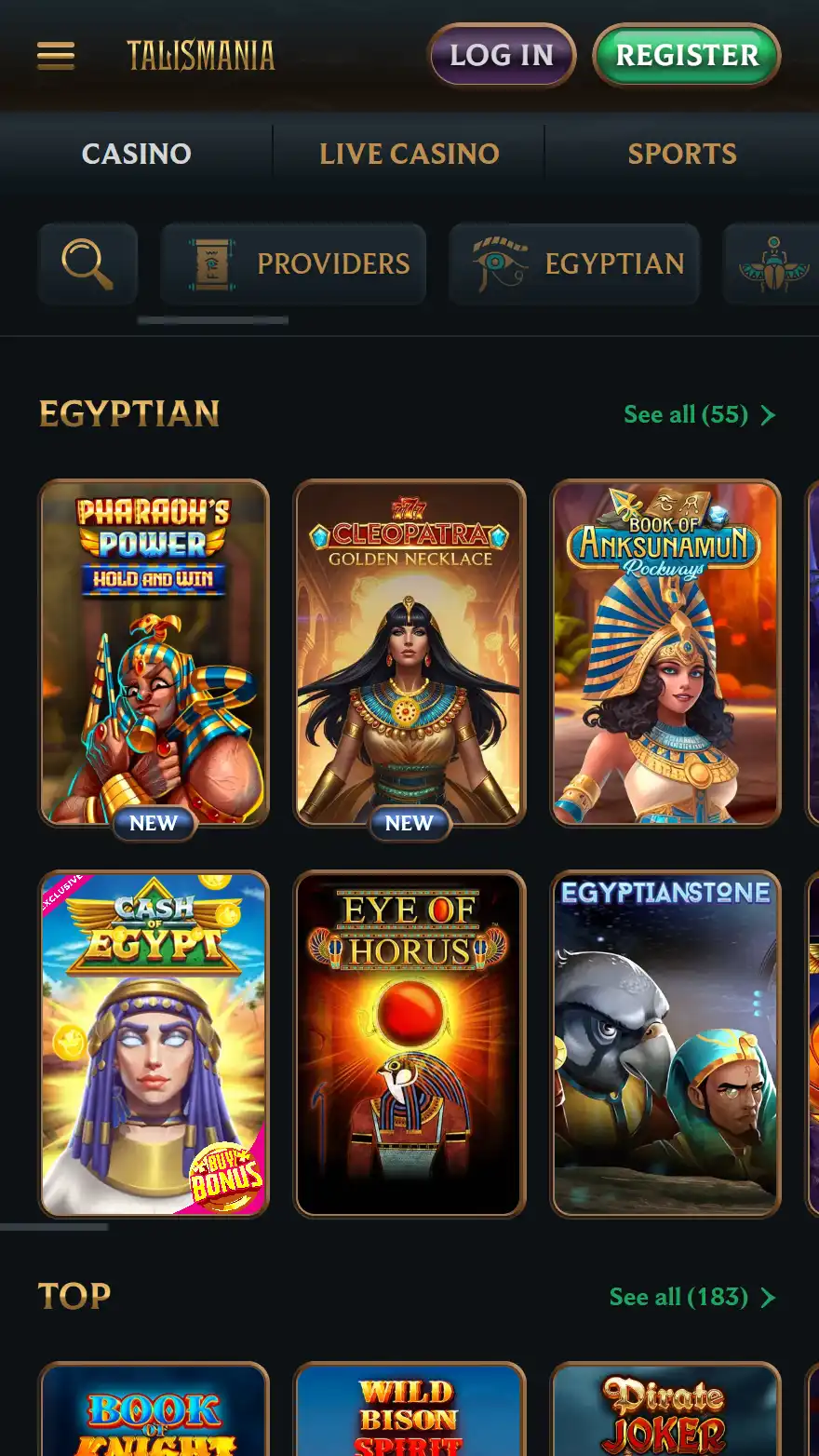Select the Casino tab

[137, 154]
